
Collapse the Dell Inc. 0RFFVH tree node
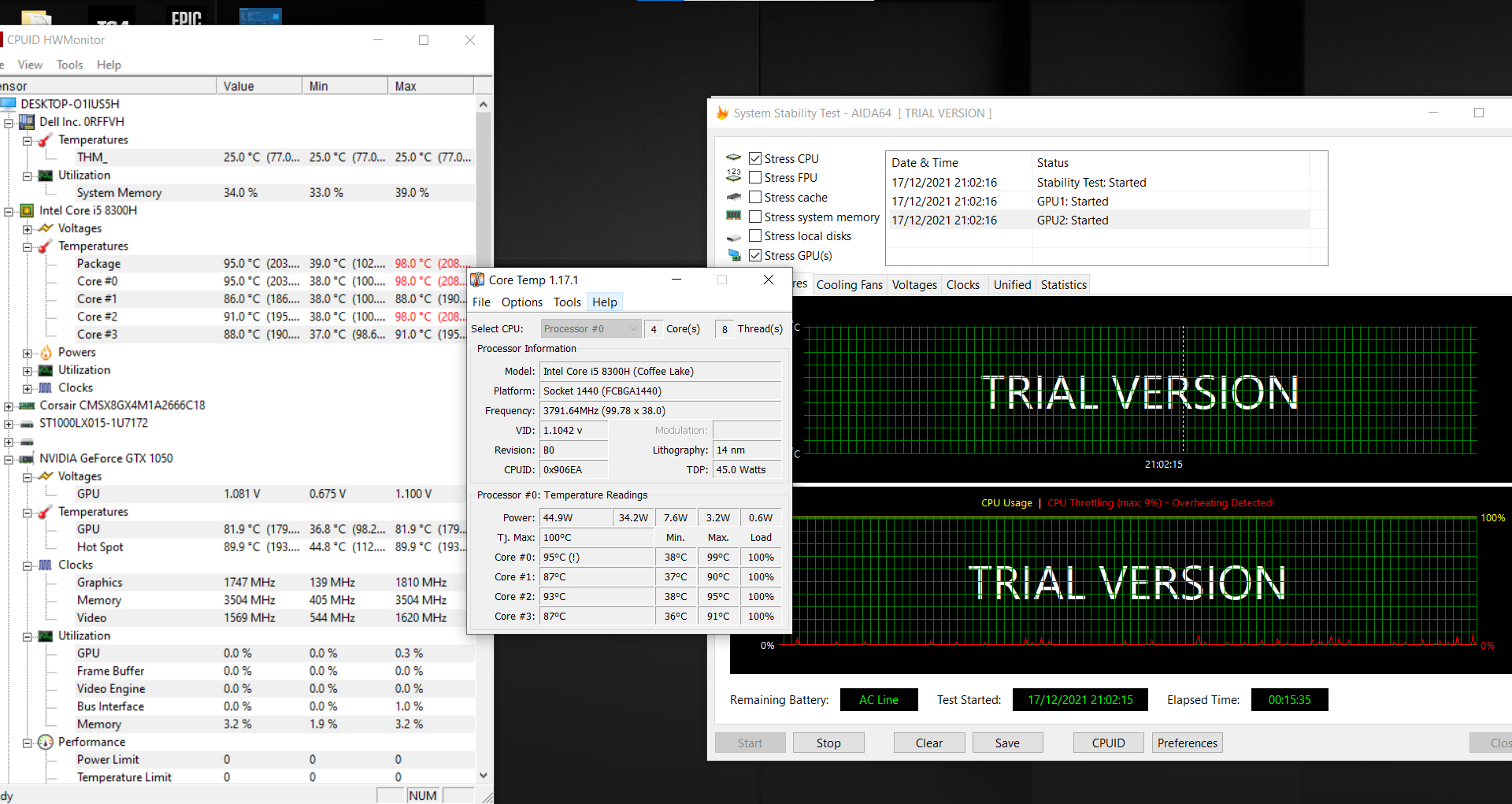[9, 123]
